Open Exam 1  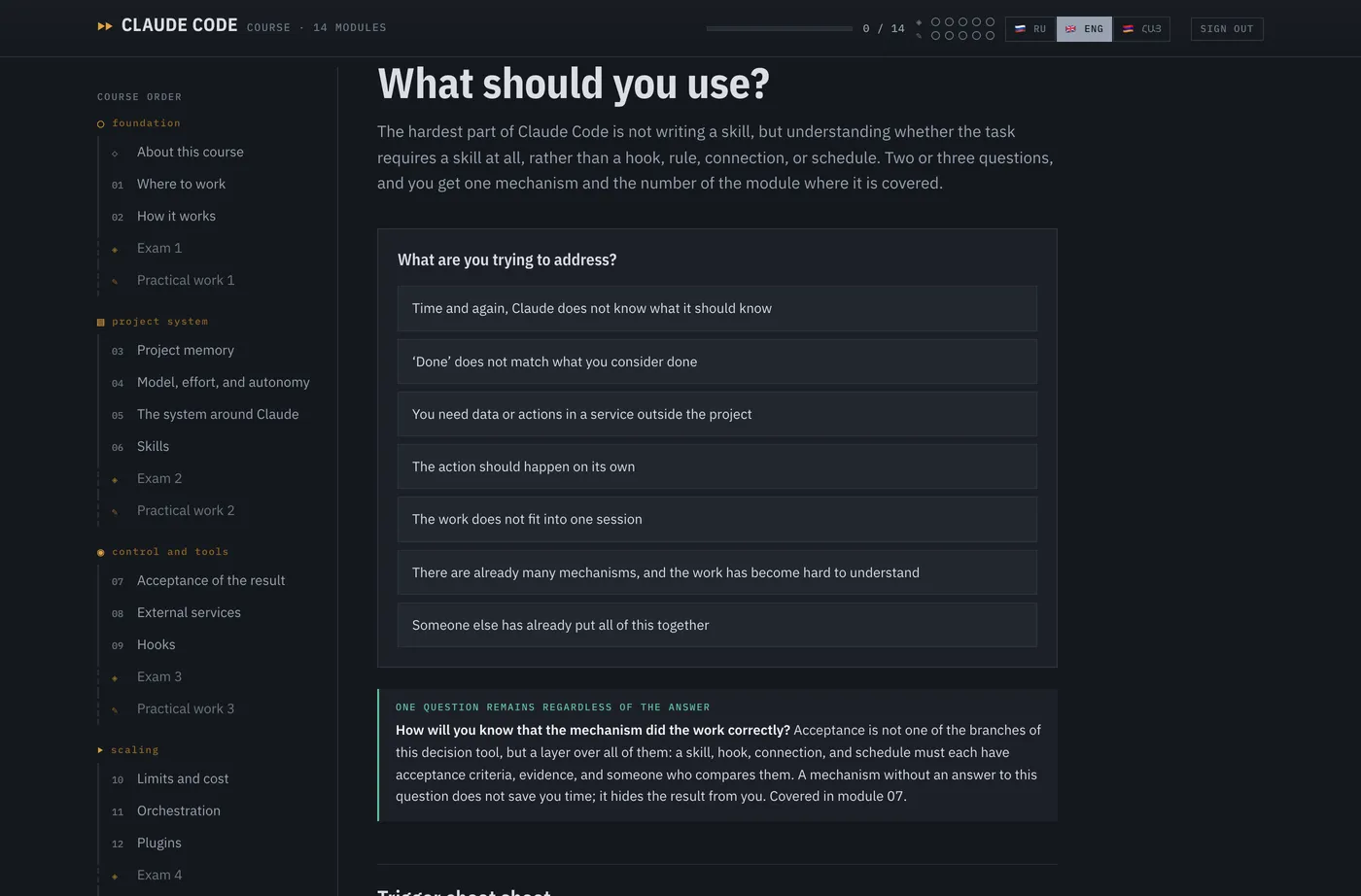pyautogui.click(x=159, y=249)
